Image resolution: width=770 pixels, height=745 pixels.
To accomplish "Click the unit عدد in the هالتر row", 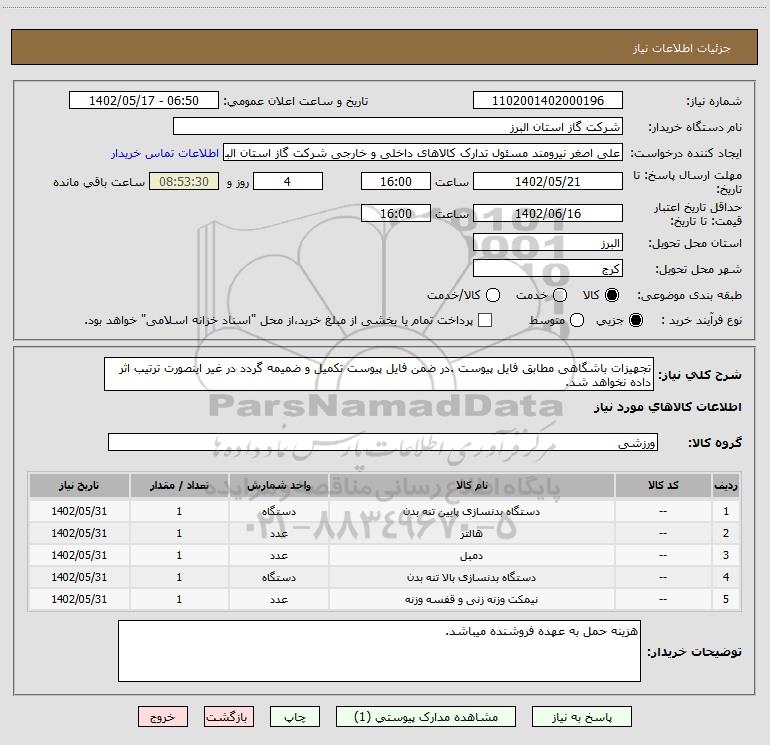I will pyautogui.click(x=278, y=533).
